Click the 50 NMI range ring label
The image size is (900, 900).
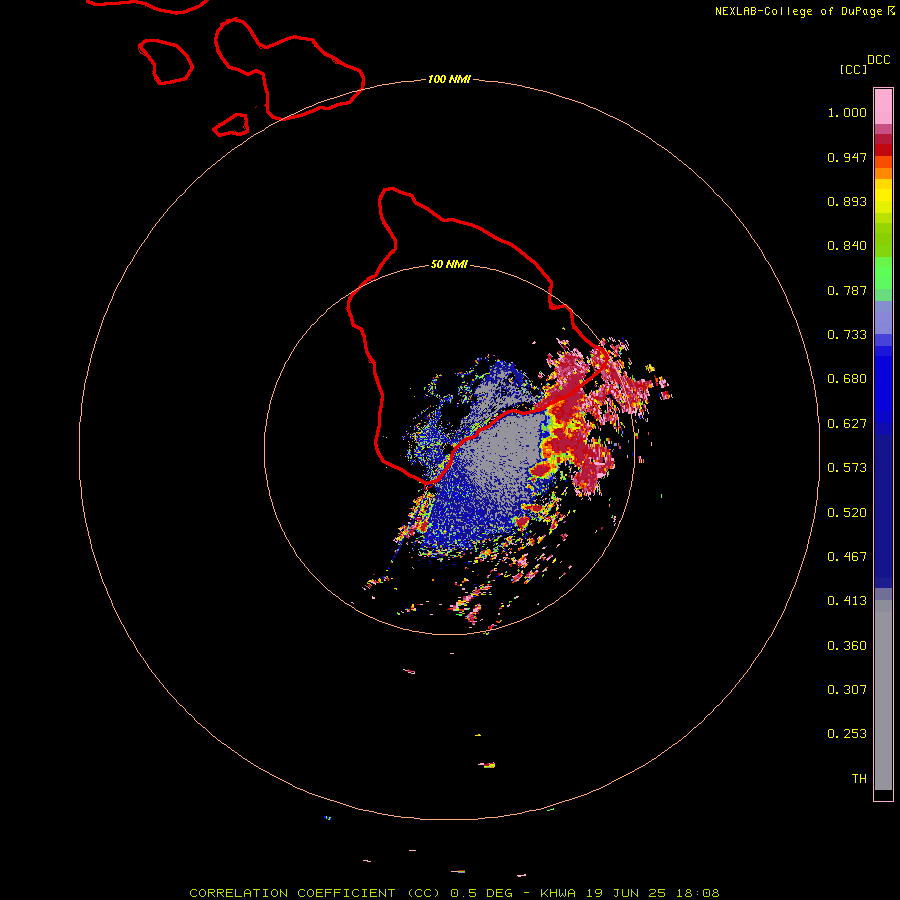(x=449, y=264)
